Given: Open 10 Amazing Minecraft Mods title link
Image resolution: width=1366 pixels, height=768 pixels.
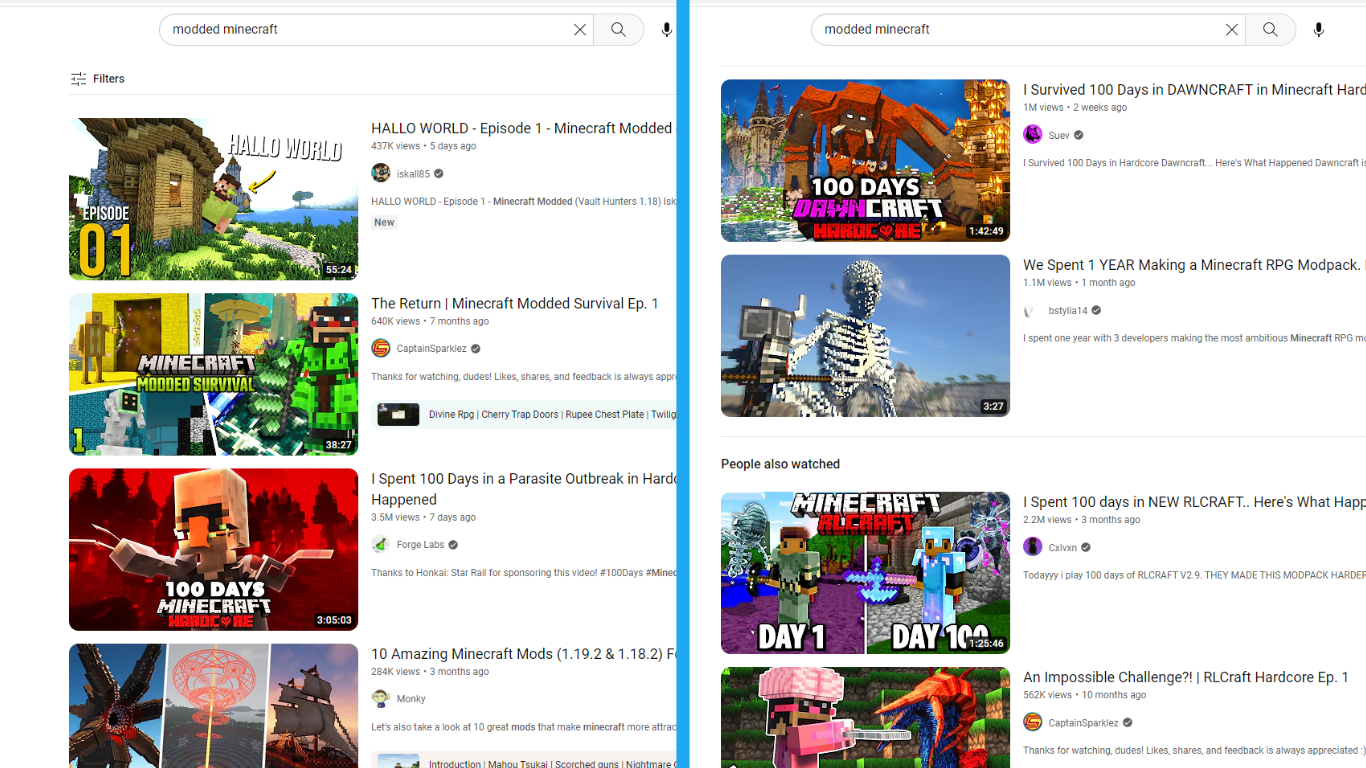Looking at the screenshot, I should coord(523,653).
